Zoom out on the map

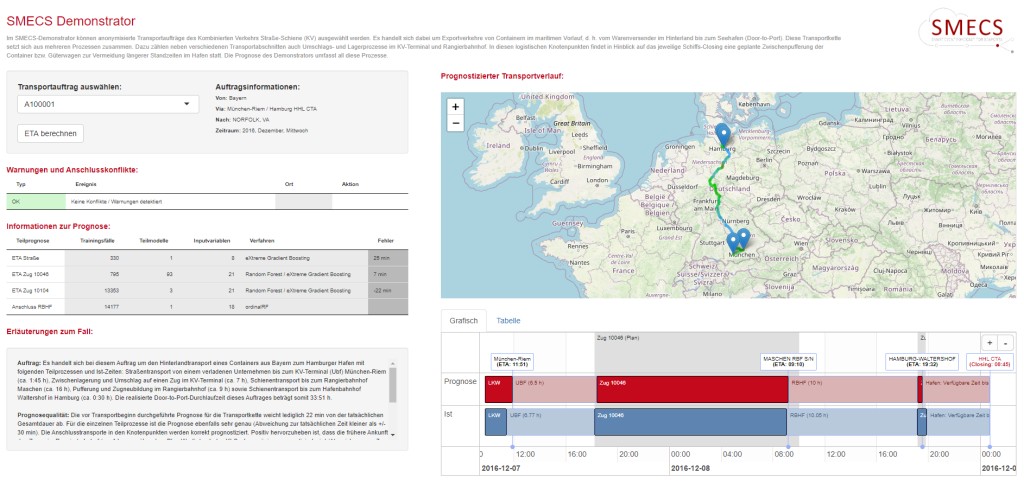coord(456,123)
